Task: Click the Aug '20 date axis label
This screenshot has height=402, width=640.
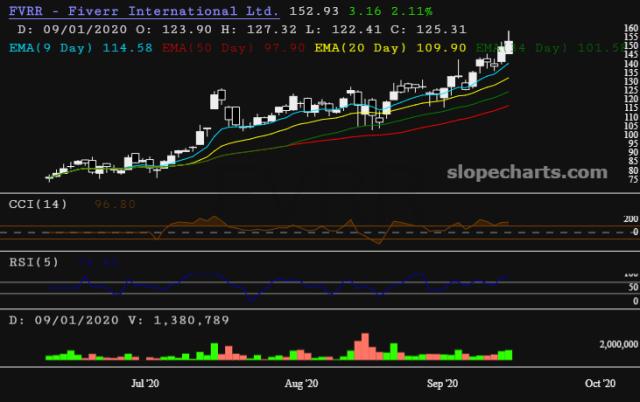Action: pos(301,384)
